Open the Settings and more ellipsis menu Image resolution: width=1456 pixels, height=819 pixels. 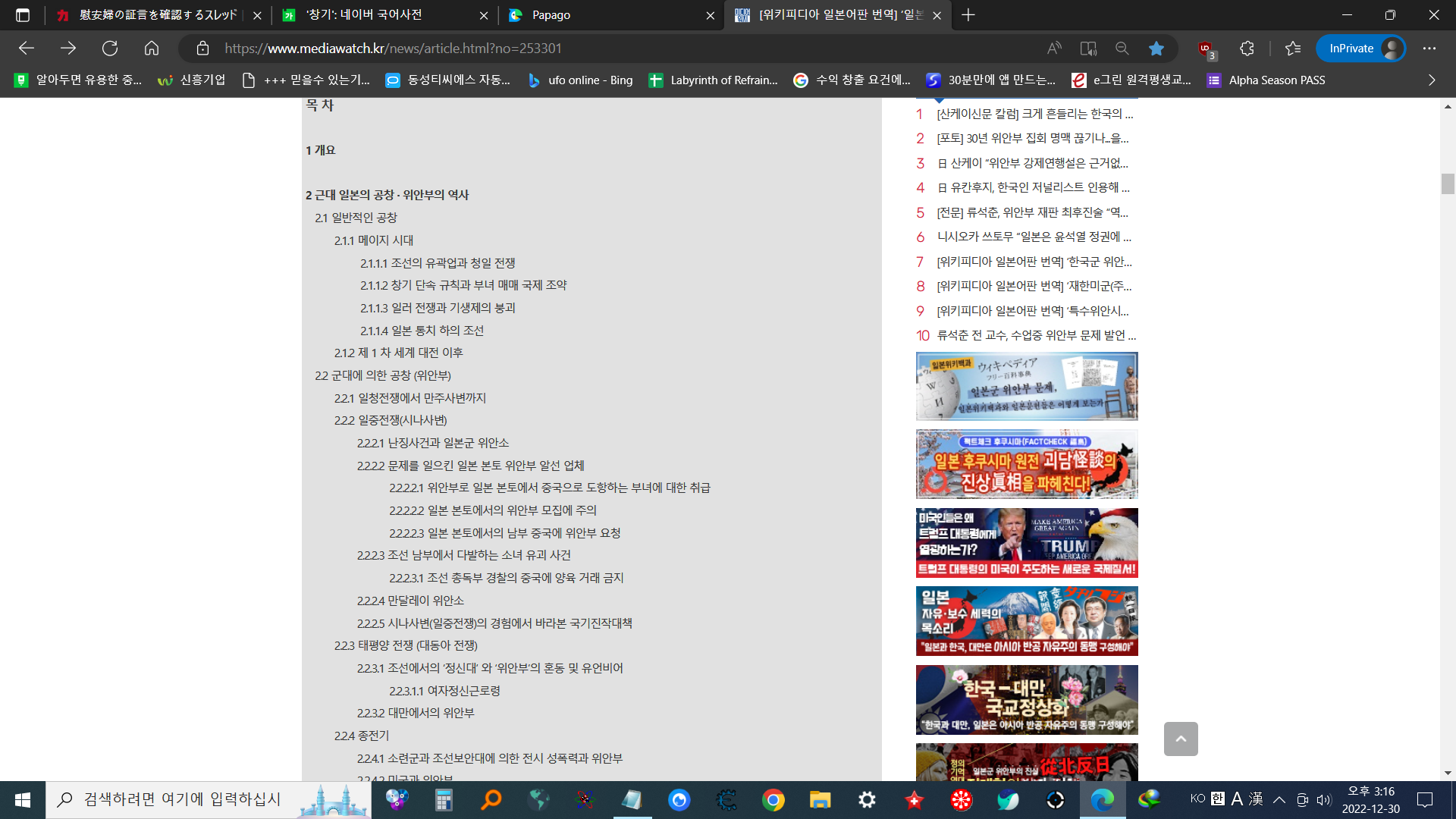tap(1429, 49)
